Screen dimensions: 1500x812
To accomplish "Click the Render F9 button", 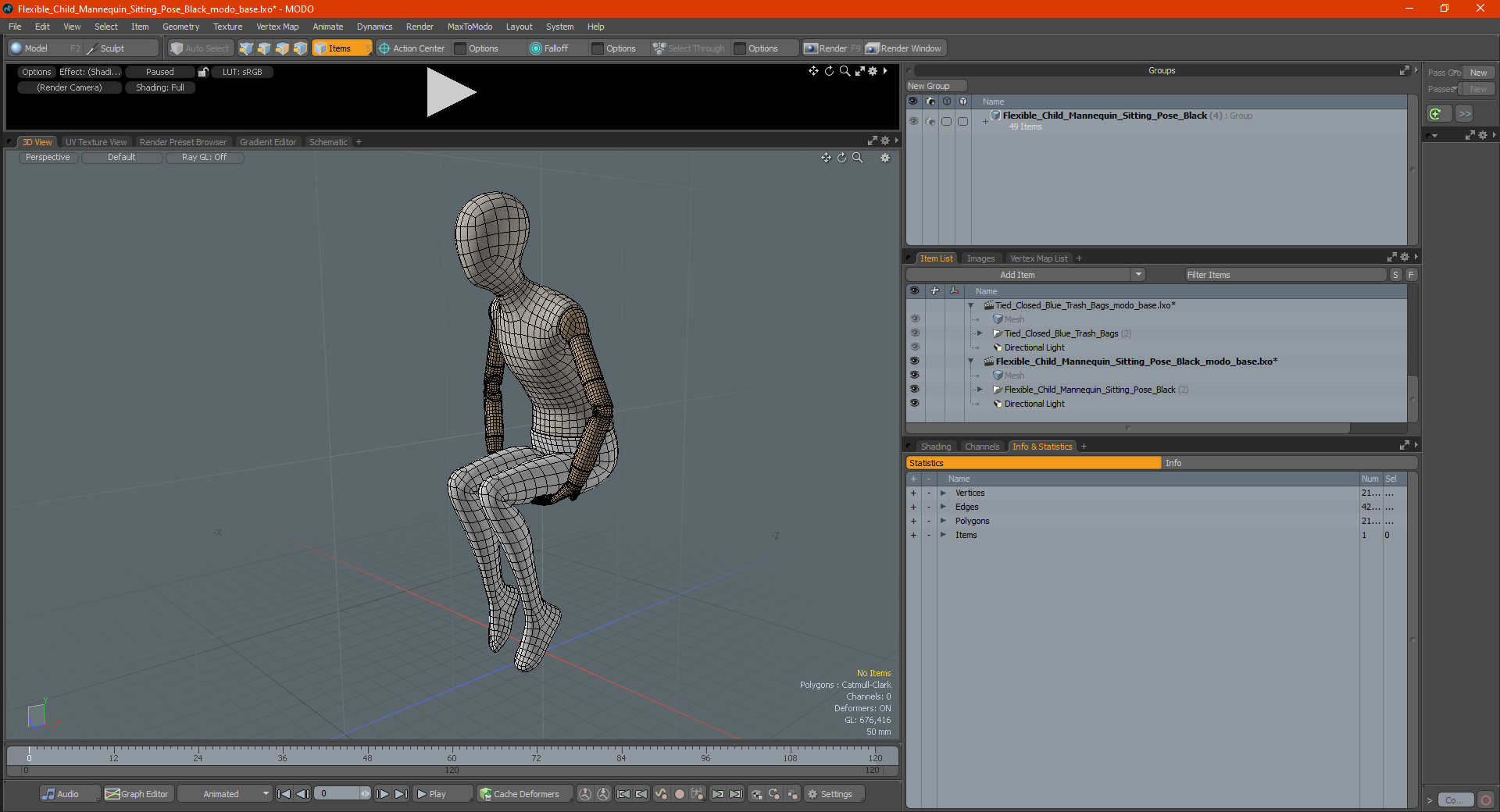I will 832,48.
